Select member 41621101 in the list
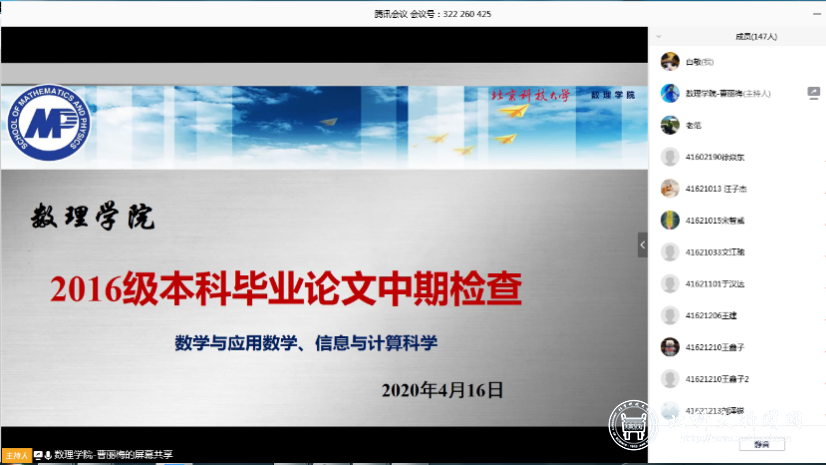Viewport: 826px width, 465px height. coord(715,283)
